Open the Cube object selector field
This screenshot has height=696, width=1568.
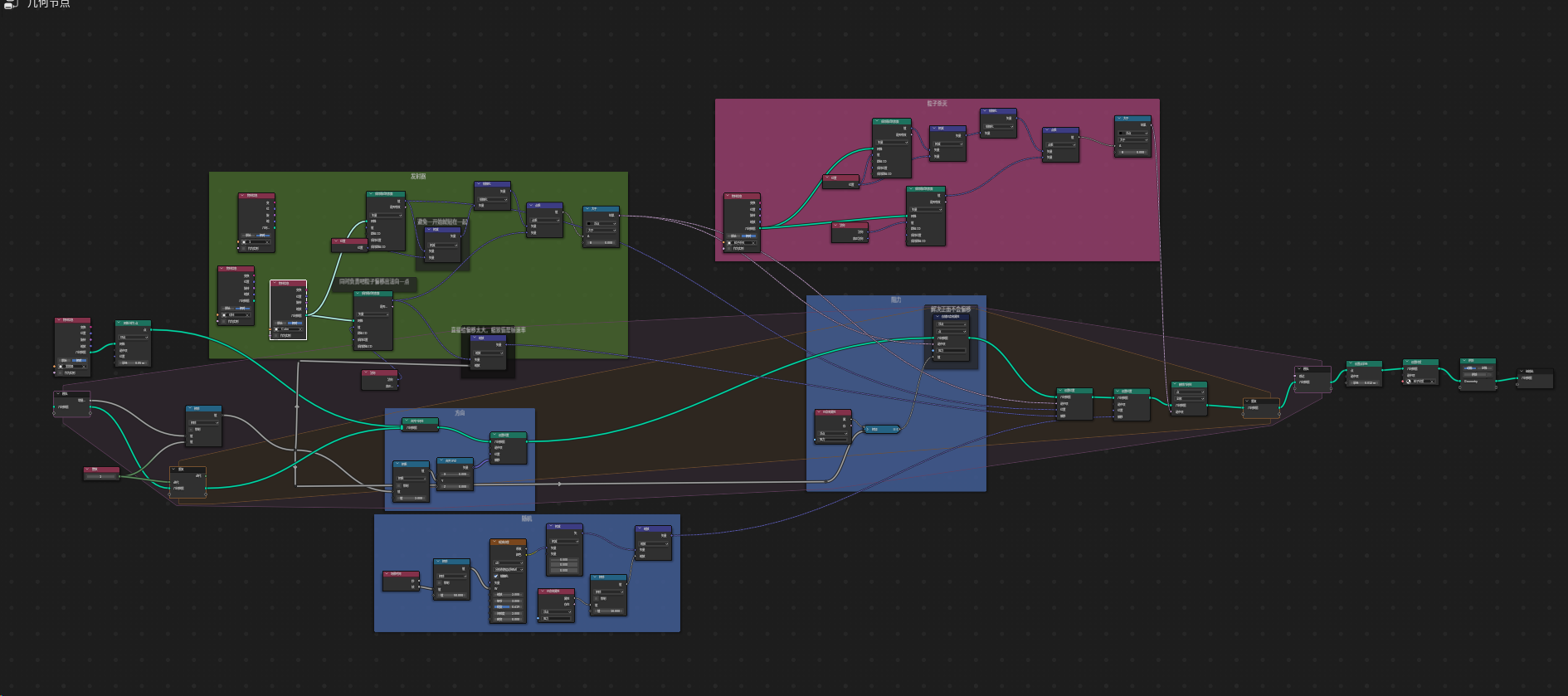pos(289,329)
